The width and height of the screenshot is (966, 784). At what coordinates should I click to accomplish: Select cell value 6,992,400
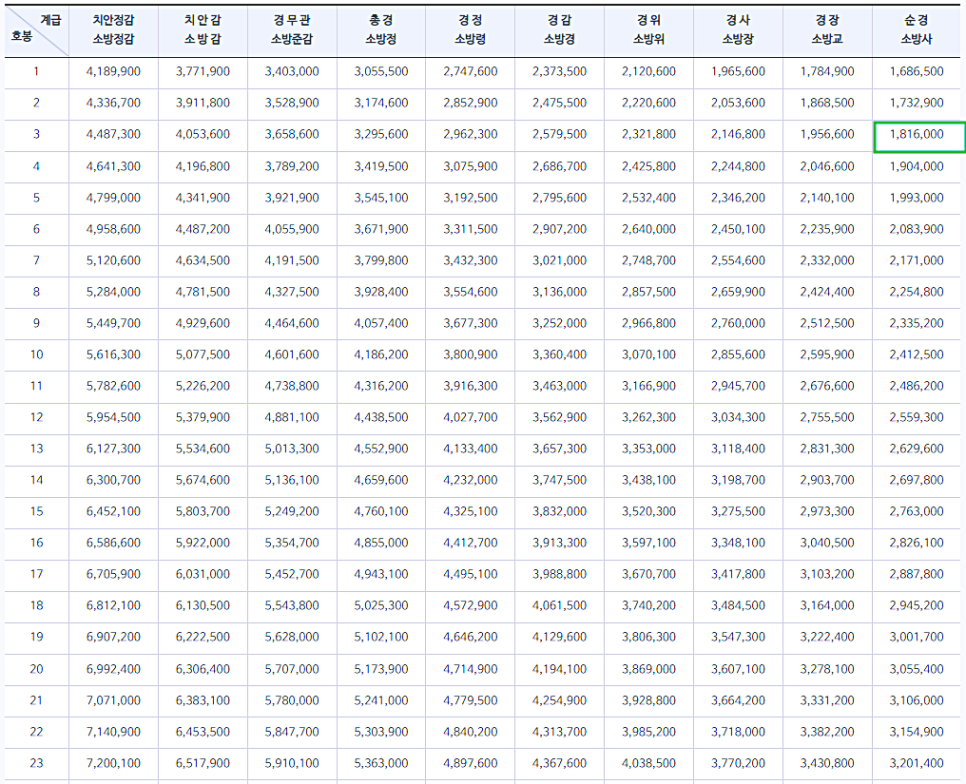pos(113,669)
